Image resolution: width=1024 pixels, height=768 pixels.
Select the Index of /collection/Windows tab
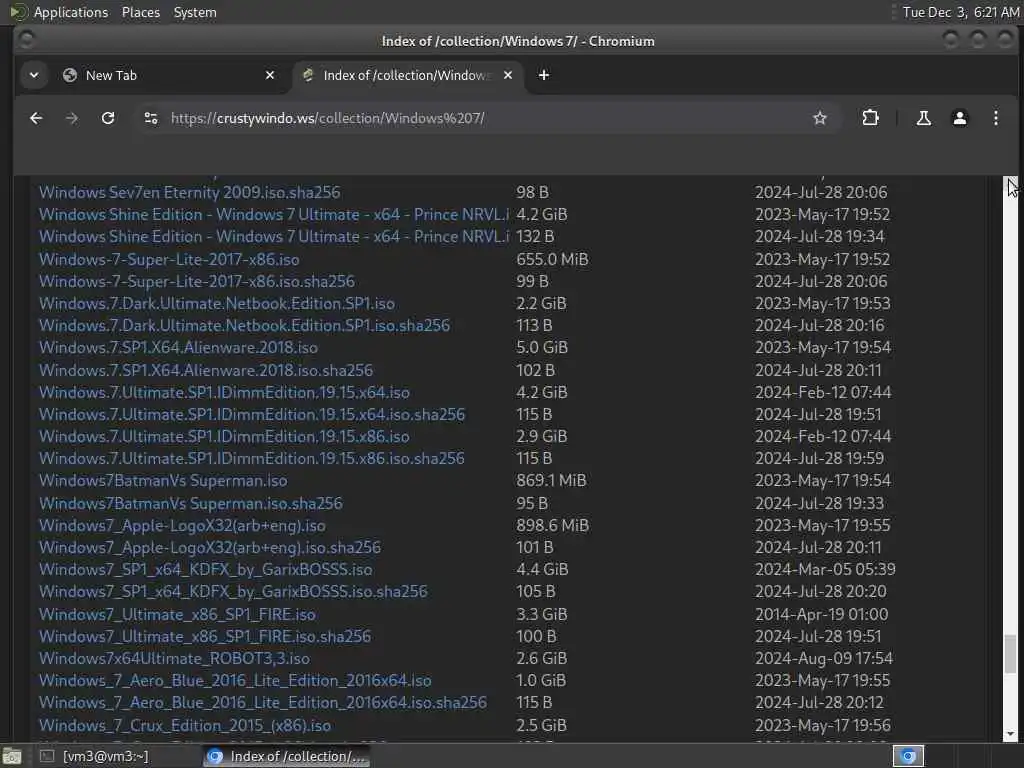point(408,75)
